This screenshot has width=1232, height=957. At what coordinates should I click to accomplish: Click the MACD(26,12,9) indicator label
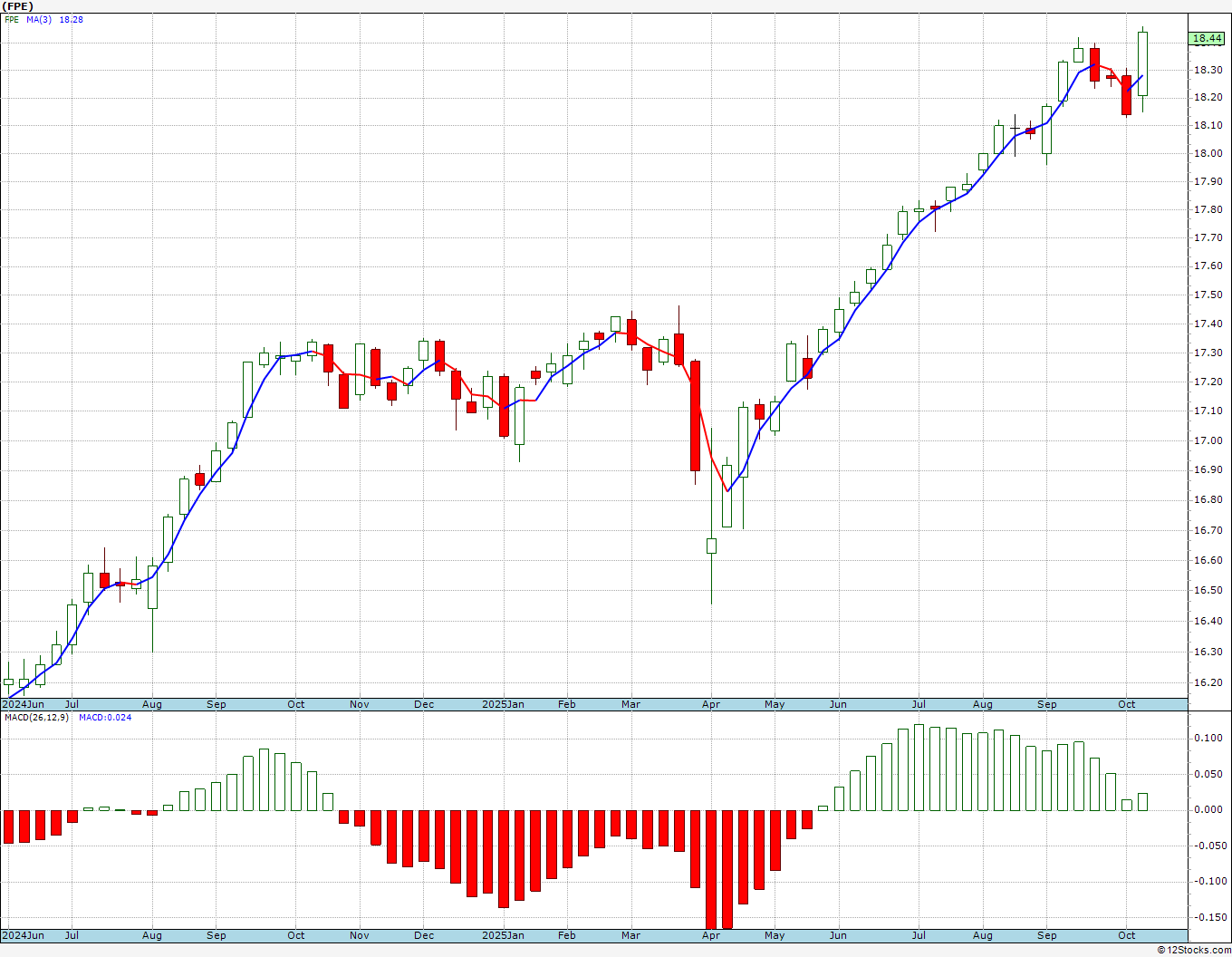coord(34,717)
